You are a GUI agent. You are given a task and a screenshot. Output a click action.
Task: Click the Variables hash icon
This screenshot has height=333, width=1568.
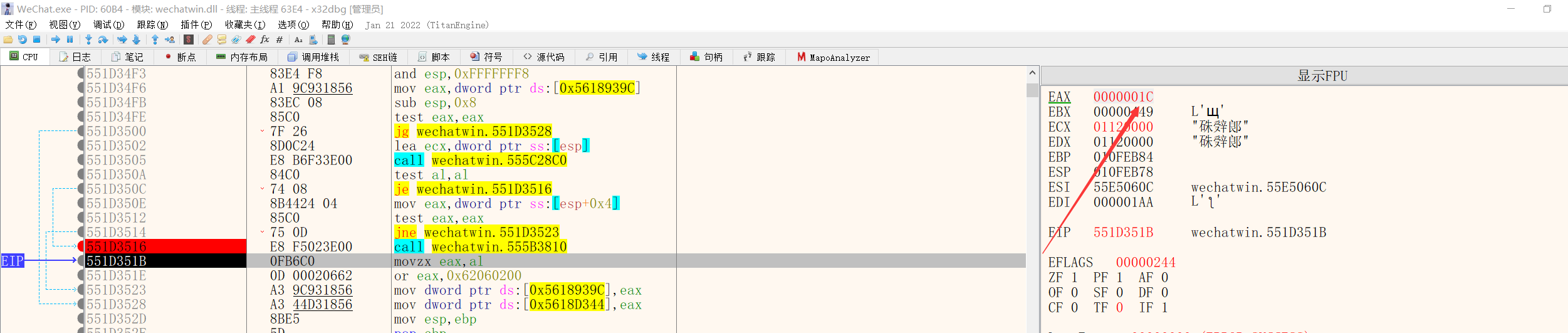point(280,40)
